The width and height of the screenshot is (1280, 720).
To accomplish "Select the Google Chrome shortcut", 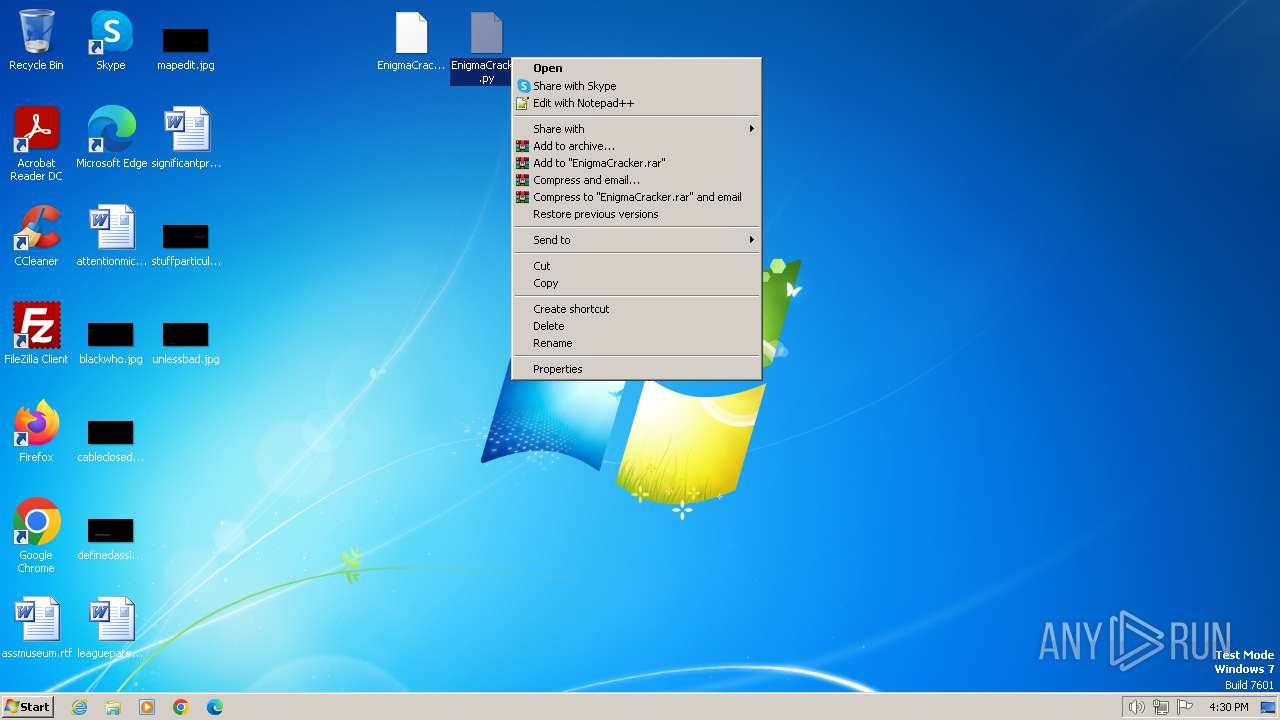I will pos(36,536).
